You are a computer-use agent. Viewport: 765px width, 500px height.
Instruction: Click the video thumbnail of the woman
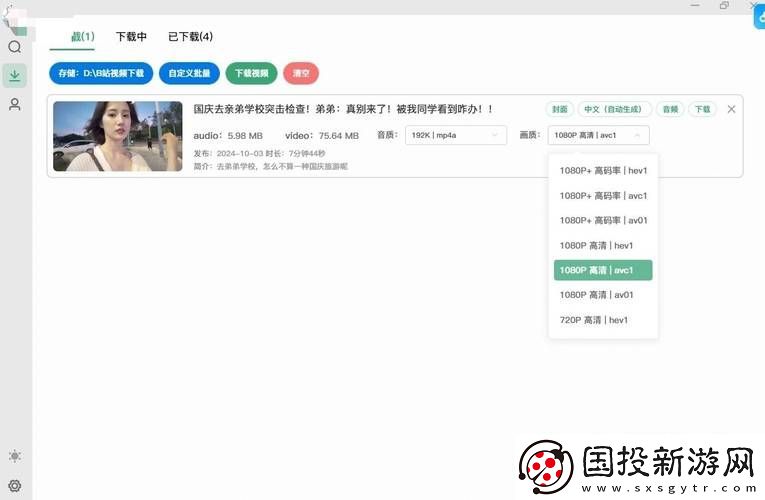pyautogui.click(x=118, y=136)
